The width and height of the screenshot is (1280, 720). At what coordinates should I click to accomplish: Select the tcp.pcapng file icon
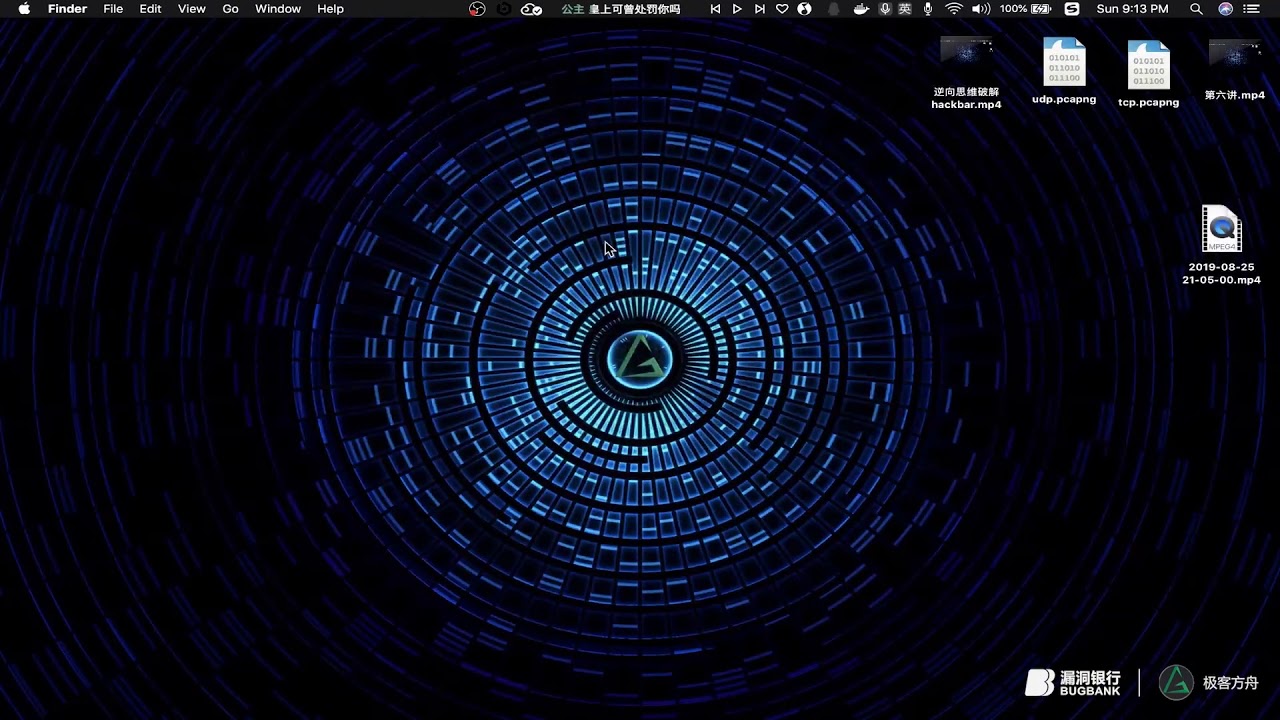(x=1149, y=65)
